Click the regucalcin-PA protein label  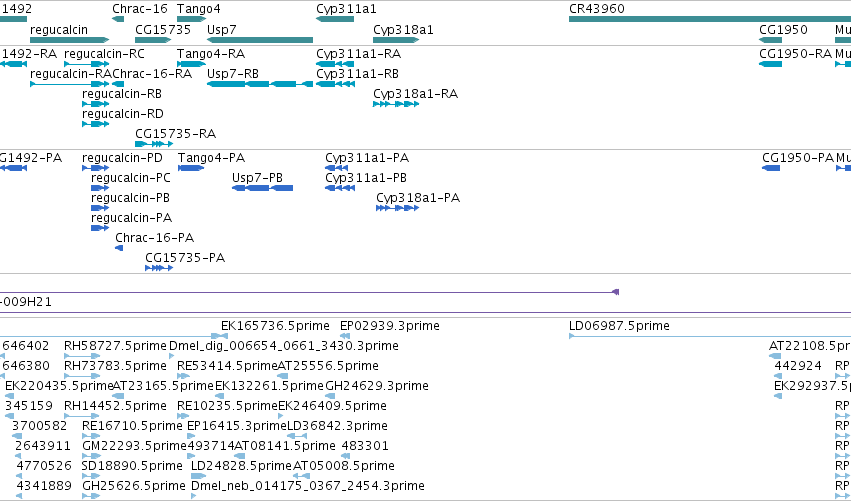coord(131,218)
